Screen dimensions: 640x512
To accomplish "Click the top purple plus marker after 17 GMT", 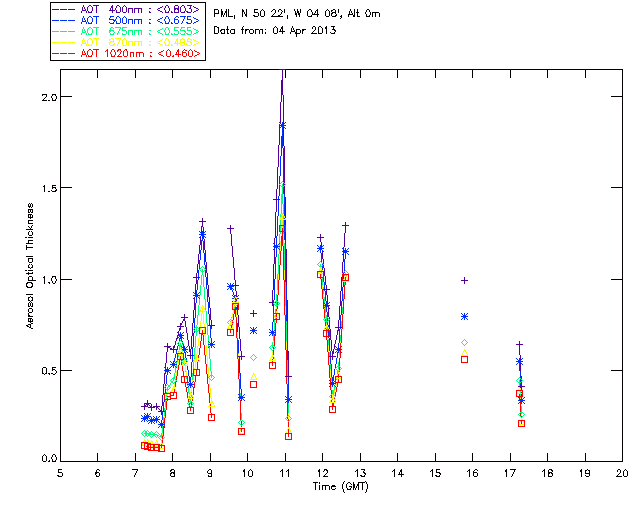I will pos(519,345).
